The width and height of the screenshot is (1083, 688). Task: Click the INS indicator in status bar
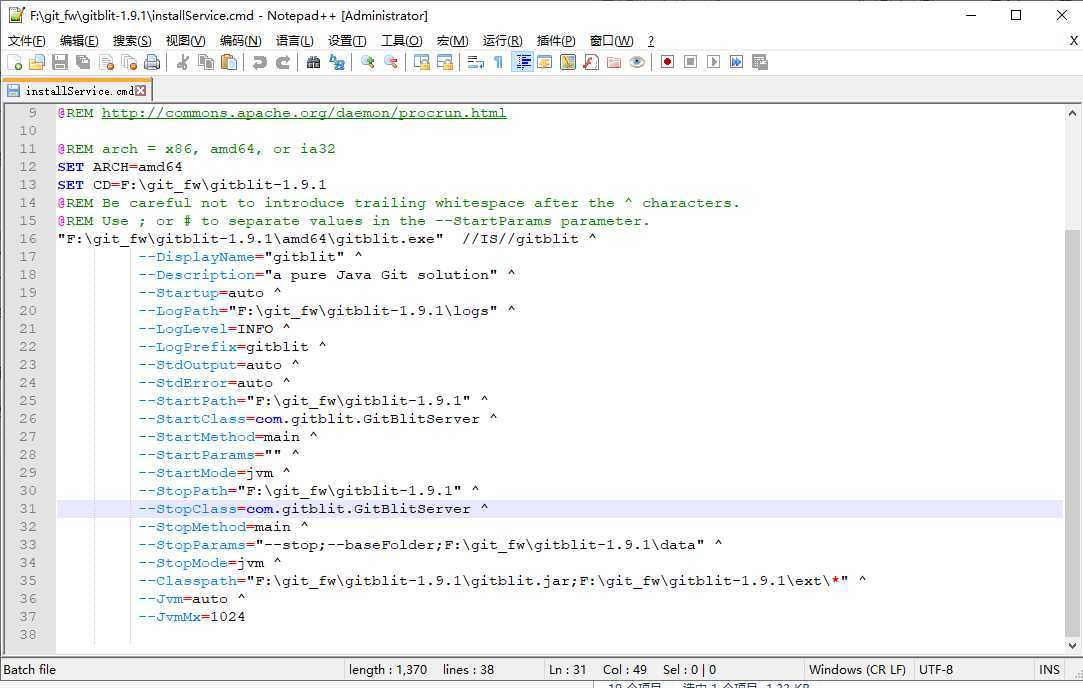pos(1048,669)
